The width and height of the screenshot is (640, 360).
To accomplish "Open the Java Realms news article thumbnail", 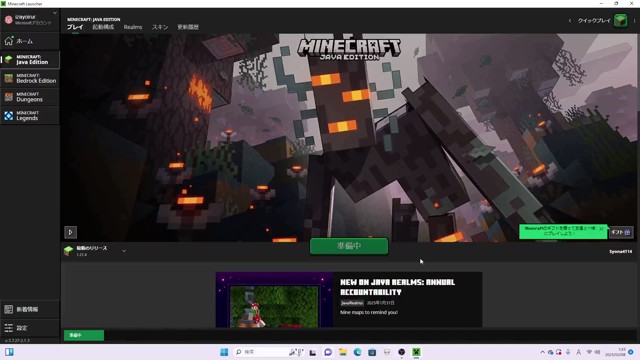I will 274,300.
